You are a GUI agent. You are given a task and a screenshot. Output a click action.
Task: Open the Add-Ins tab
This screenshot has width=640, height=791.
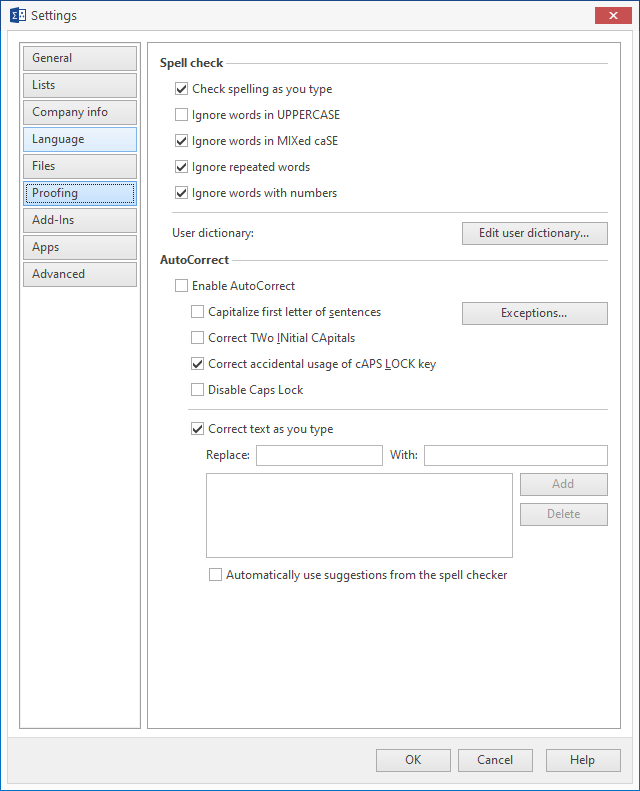(x=80, y=220)
